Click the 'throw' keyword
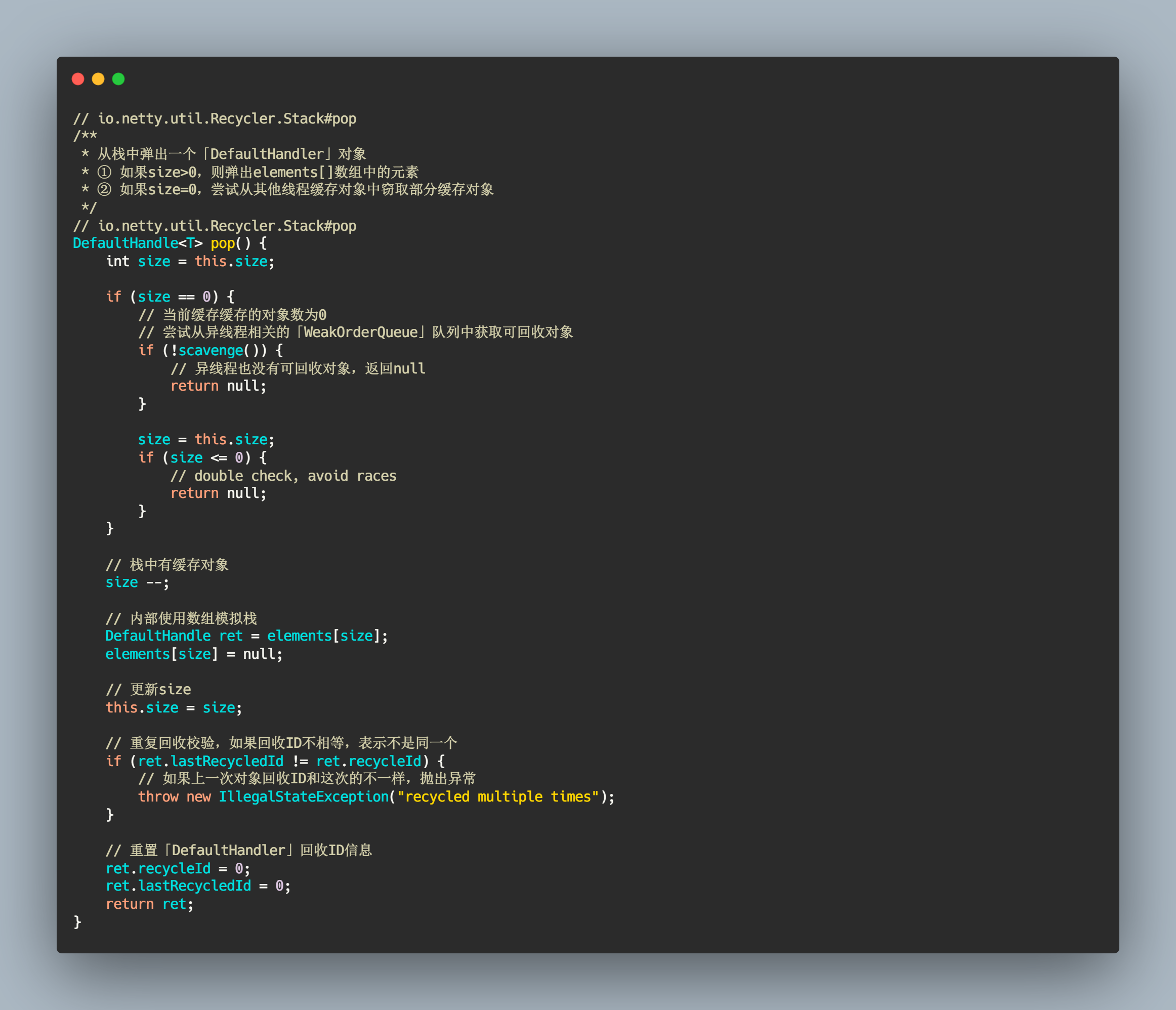 [158, 796]
